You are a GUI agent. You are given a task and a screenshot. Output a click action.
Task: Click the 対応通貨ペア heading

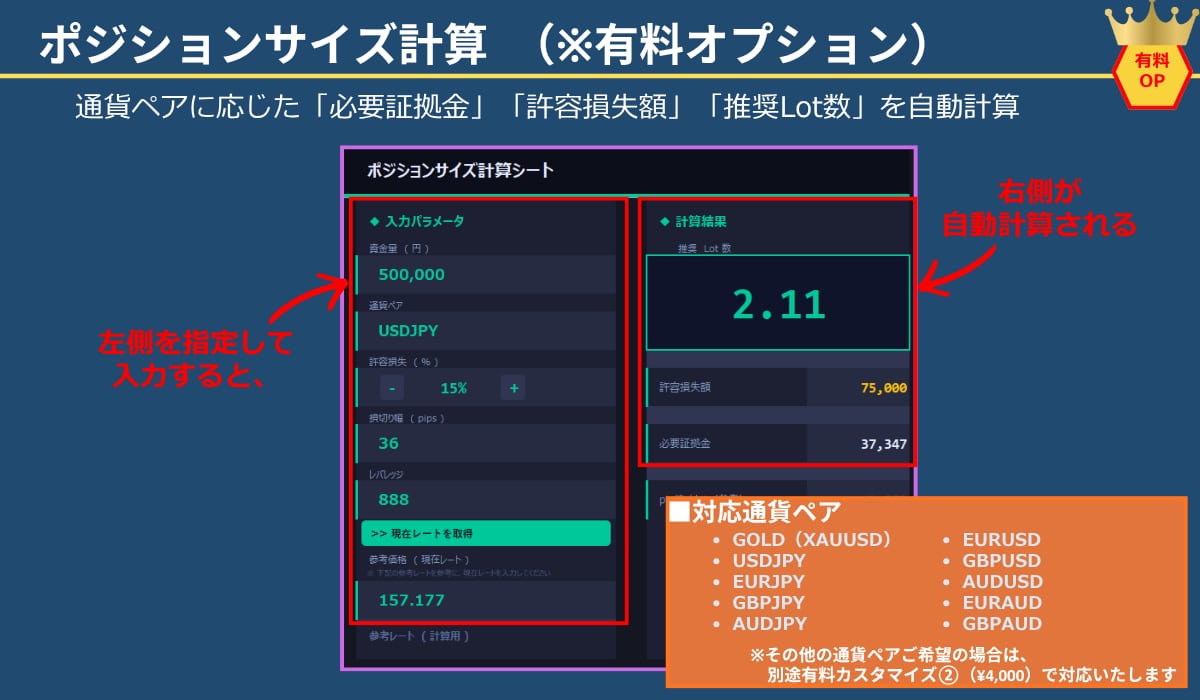pos(755,513)
